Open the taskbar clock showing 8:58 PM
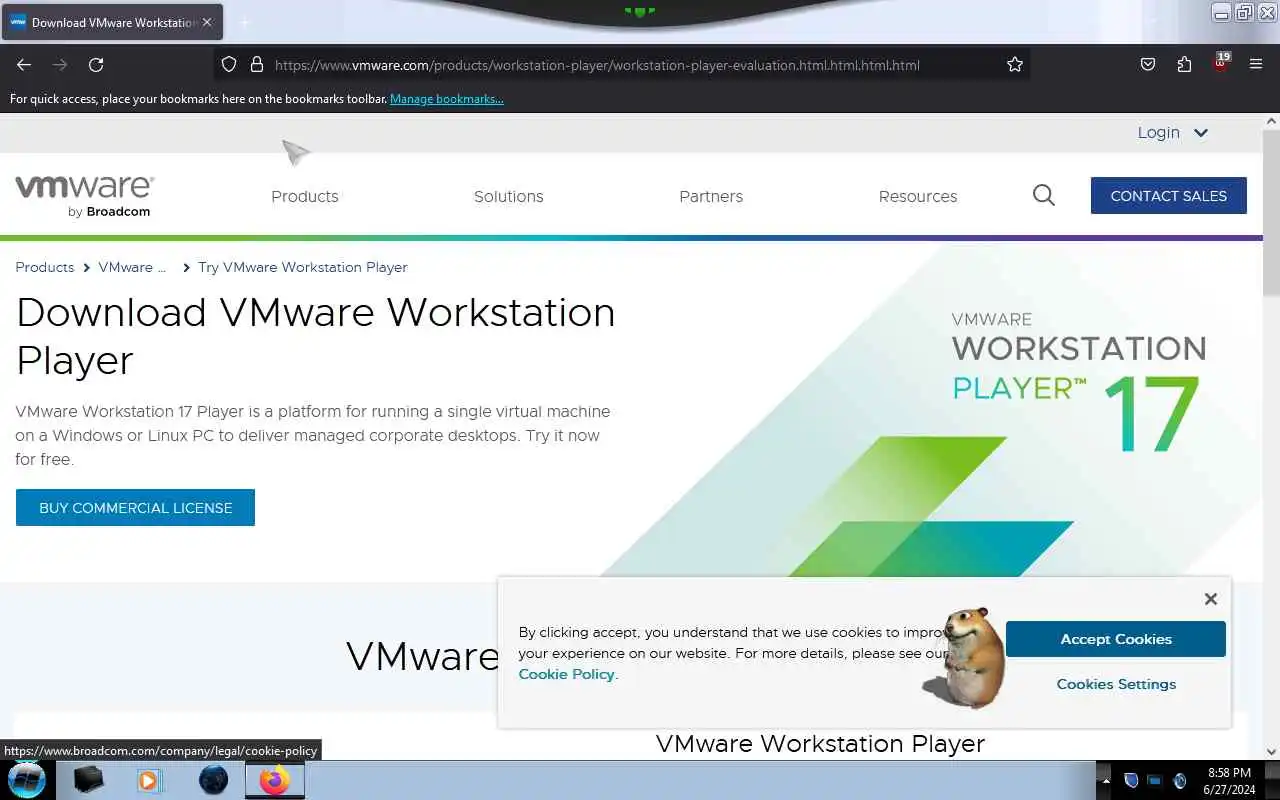Image resolution: width=1280 pixels, height=800 pixels. click(x=1229, y=781)
